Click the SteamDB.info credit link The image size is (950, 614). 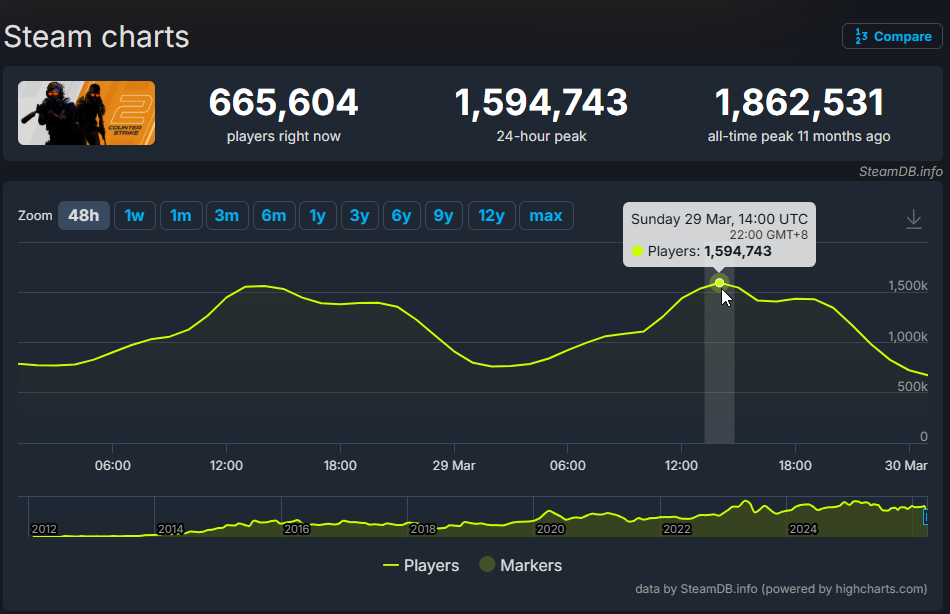(900, 171)
